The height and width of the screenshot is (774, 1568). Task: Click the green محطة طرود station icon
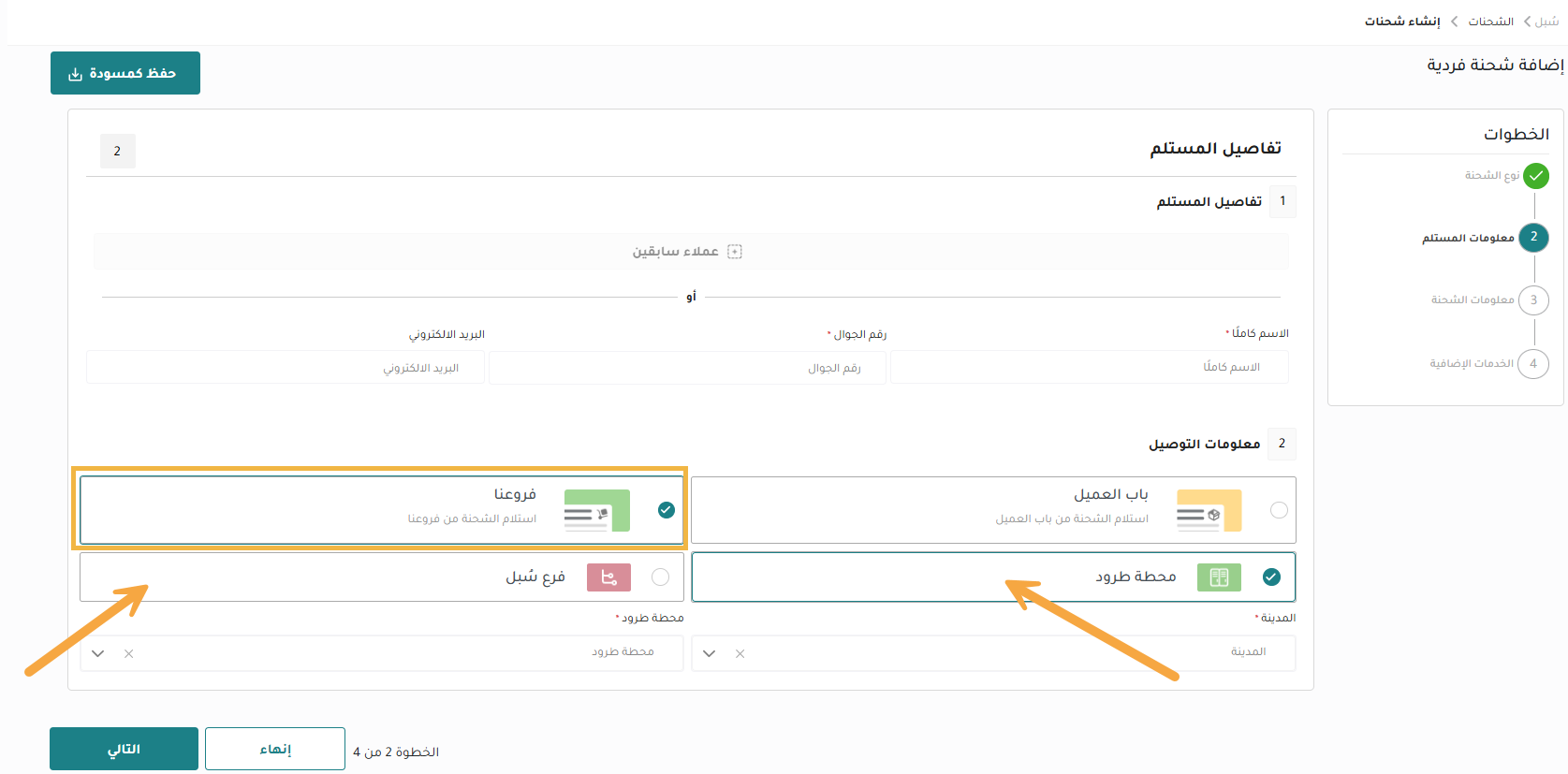tap(1219, 577)
